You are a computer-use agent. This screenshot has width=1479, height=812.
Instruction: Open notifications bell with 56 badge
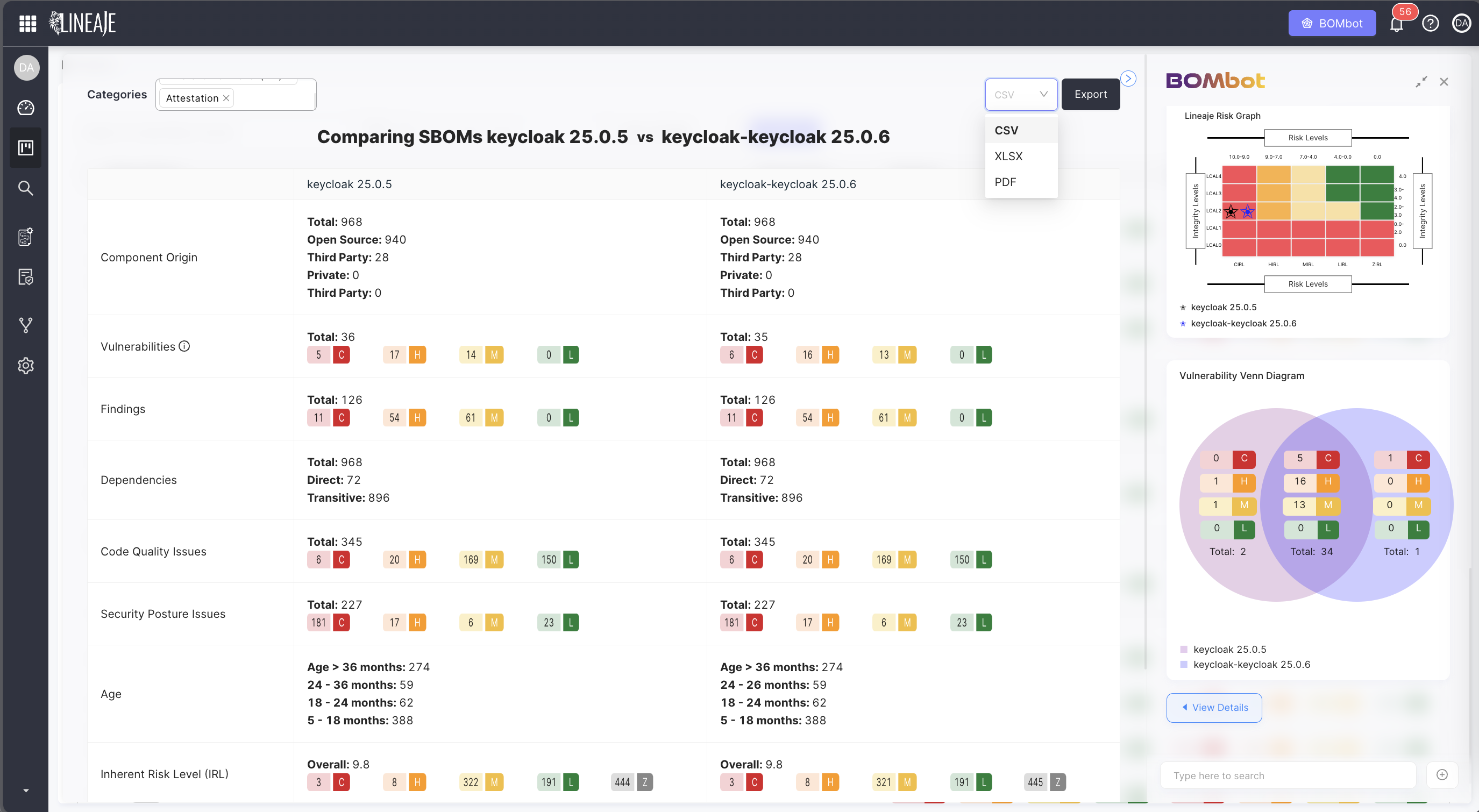tap(1397, 24)
